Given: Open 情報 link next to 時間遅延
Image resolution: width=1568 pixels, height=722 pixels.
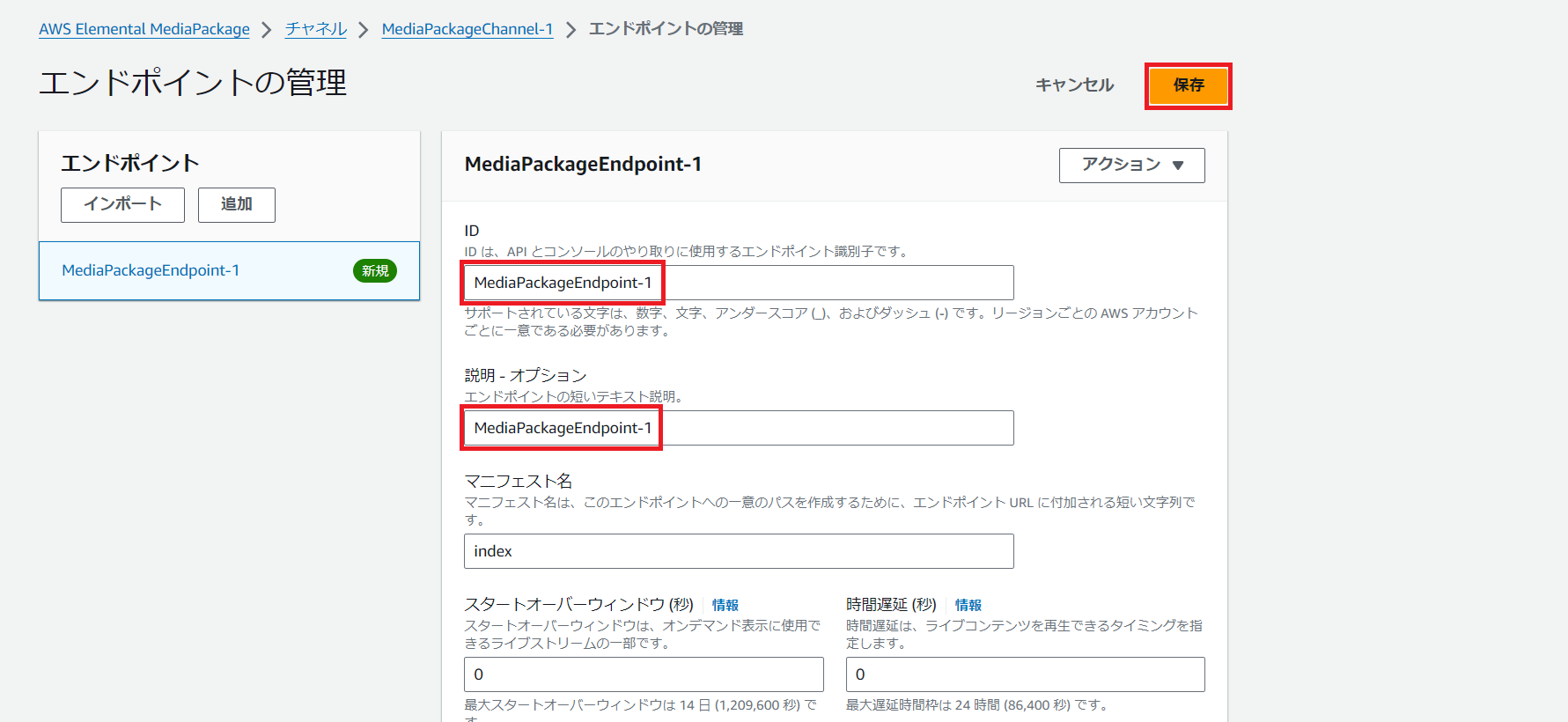Looking at the screenshot, I should pyautogui.click(x=968, y=605).
